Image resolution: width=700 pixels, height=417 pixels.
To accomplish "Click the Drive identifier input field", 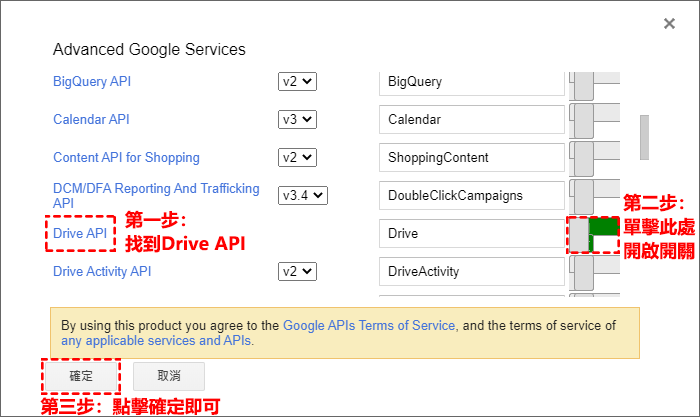I will 472,234.
